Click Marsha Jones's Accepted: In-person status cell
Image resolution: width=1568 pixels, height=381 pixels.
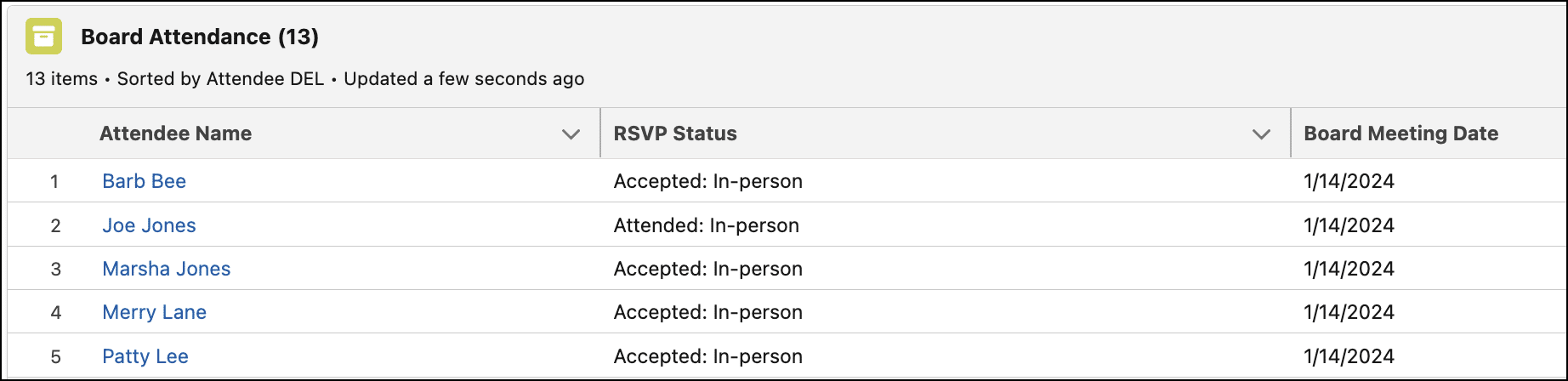pos(708,269)
